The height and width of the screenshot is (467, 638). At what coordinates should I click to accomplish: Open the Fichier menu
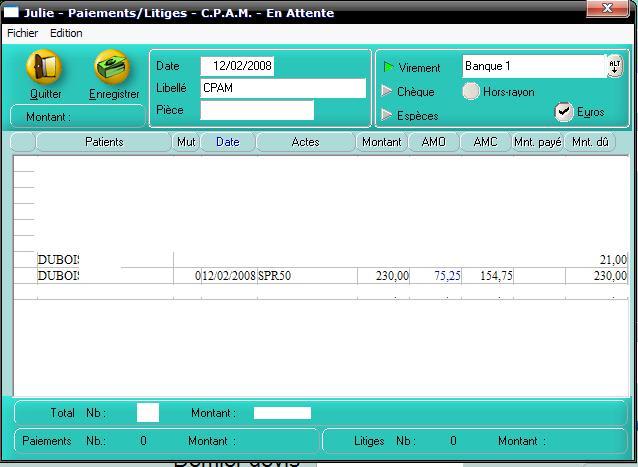pyautogui.click(x=22, y=33)
